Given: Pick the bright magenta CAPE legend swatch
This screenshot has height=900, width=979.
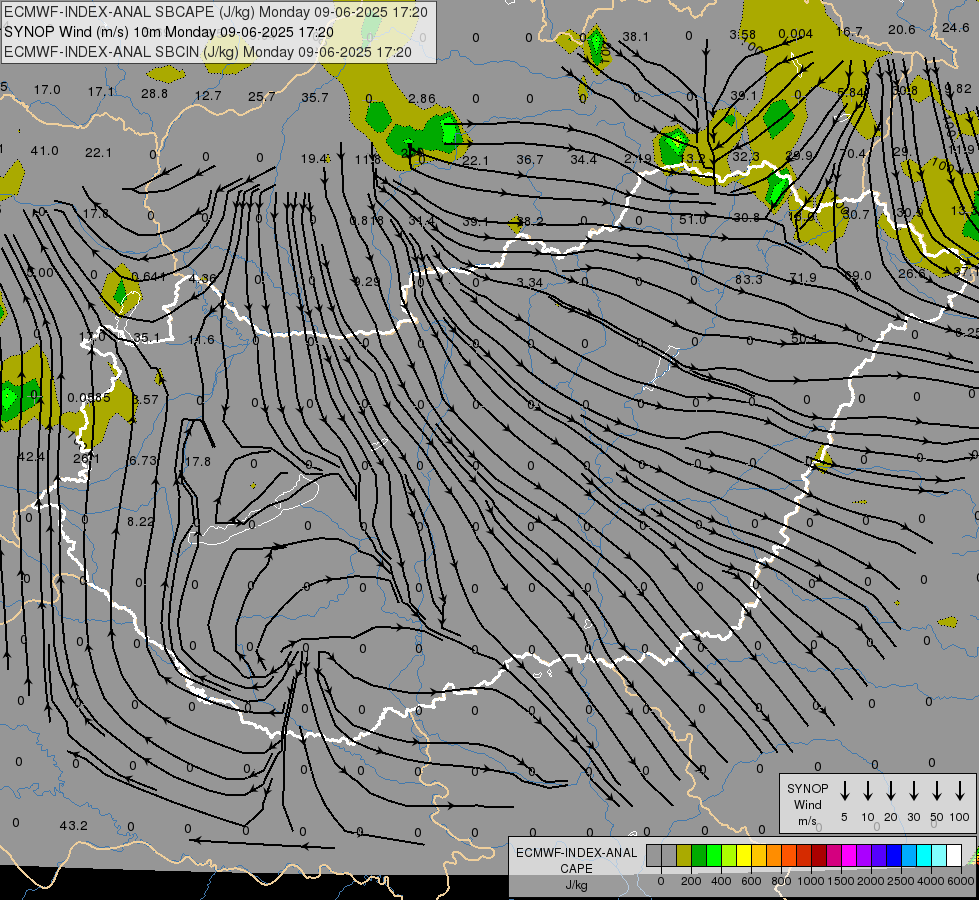Looking at the screenshot, I should (849, 855).
